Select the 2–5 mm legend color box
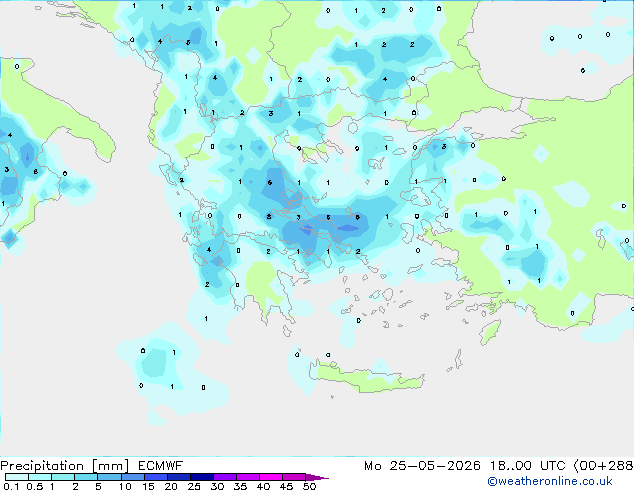The image size is (634, 490). pyautogui.click(x=86, y=477)
